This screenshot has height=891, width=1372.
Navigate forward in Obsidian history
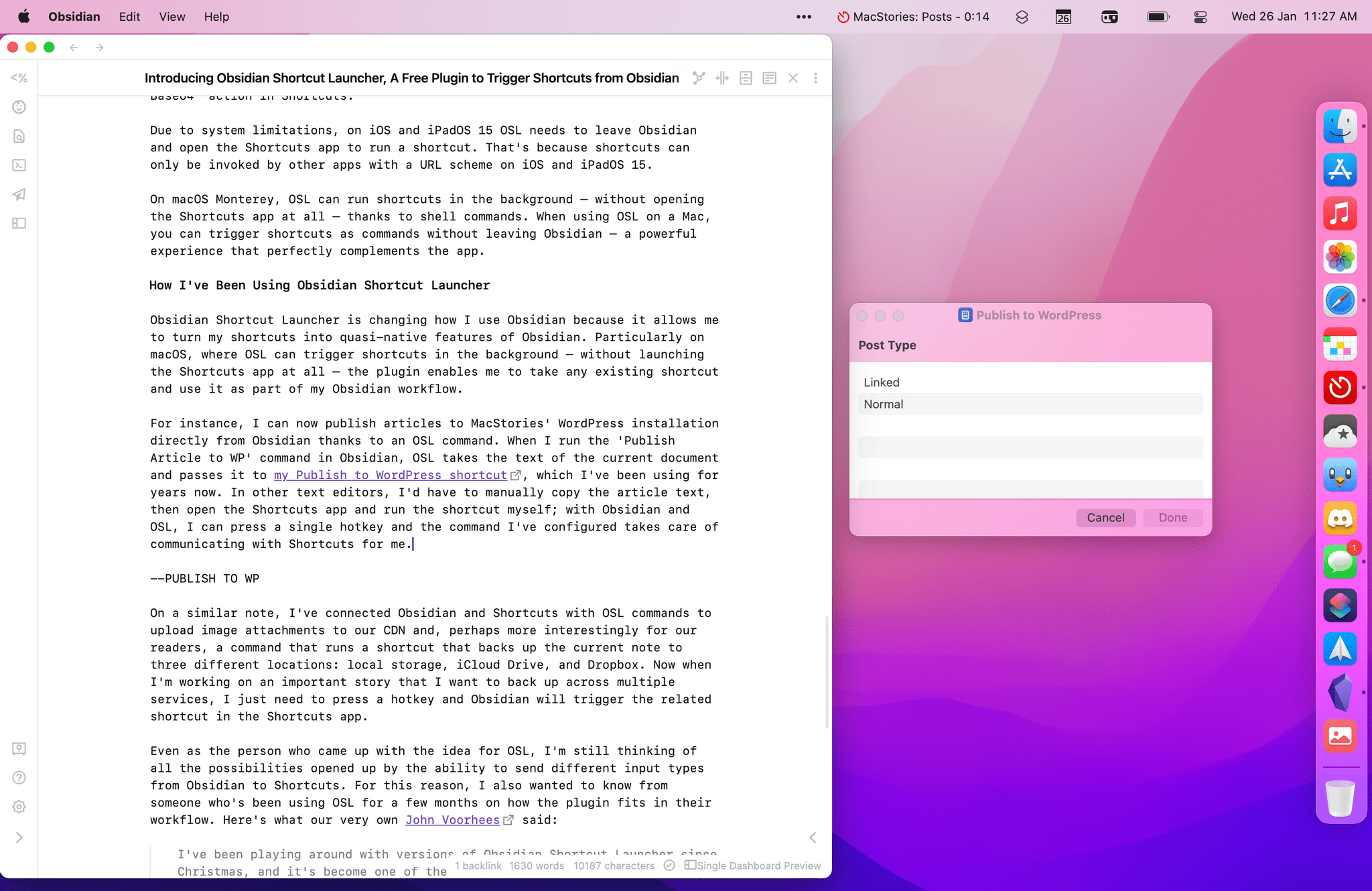click(99, 48)
